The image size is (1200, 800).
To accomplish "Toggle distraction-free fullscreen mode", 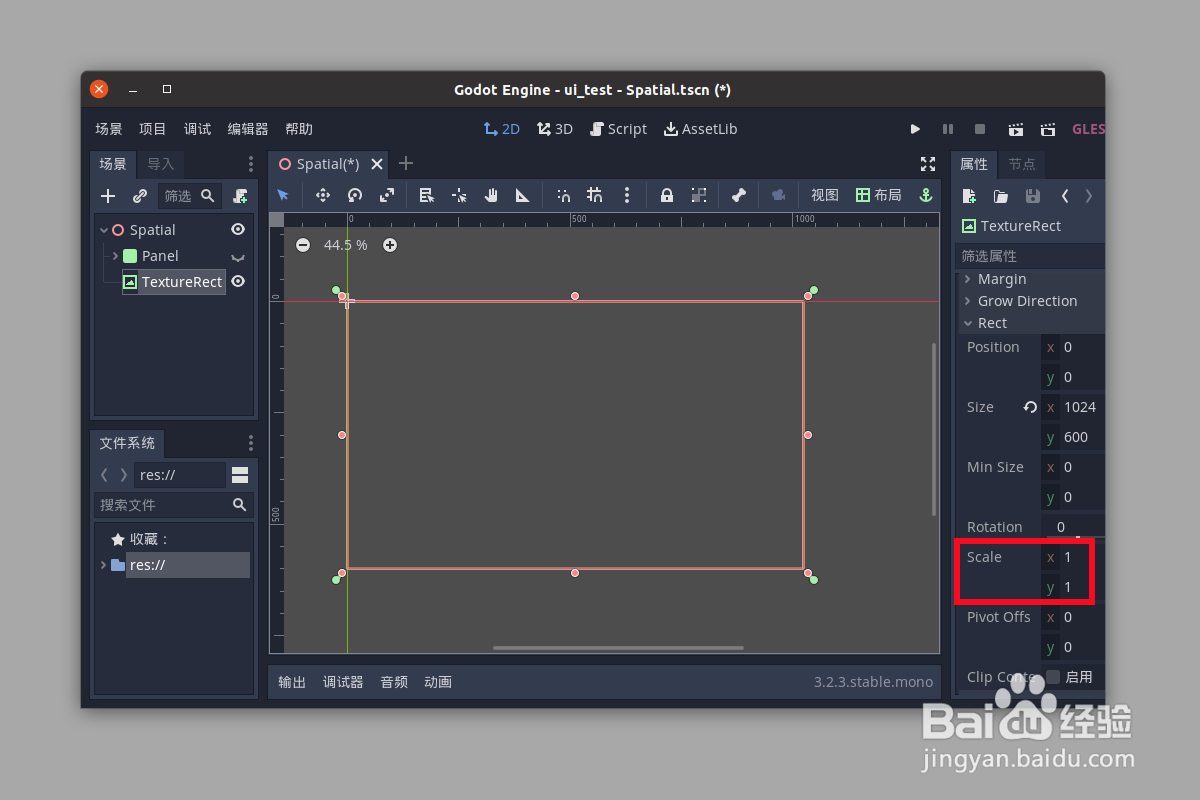I will [928, 163].
